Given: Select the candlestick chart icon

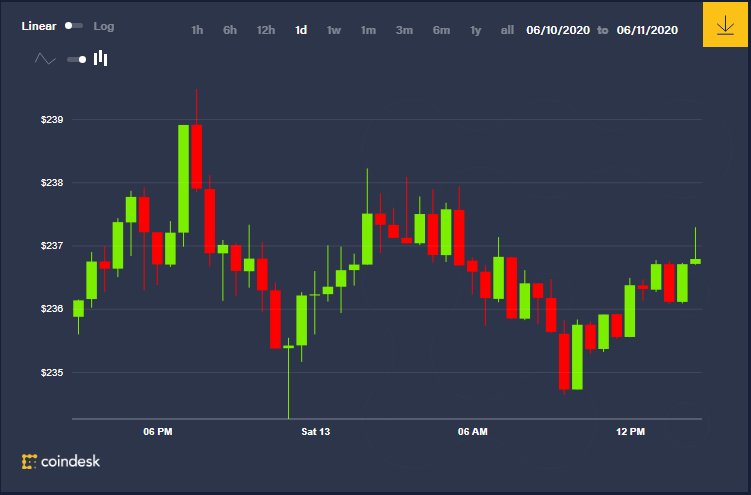Looking at the screenshot, I should pos(101,58).
